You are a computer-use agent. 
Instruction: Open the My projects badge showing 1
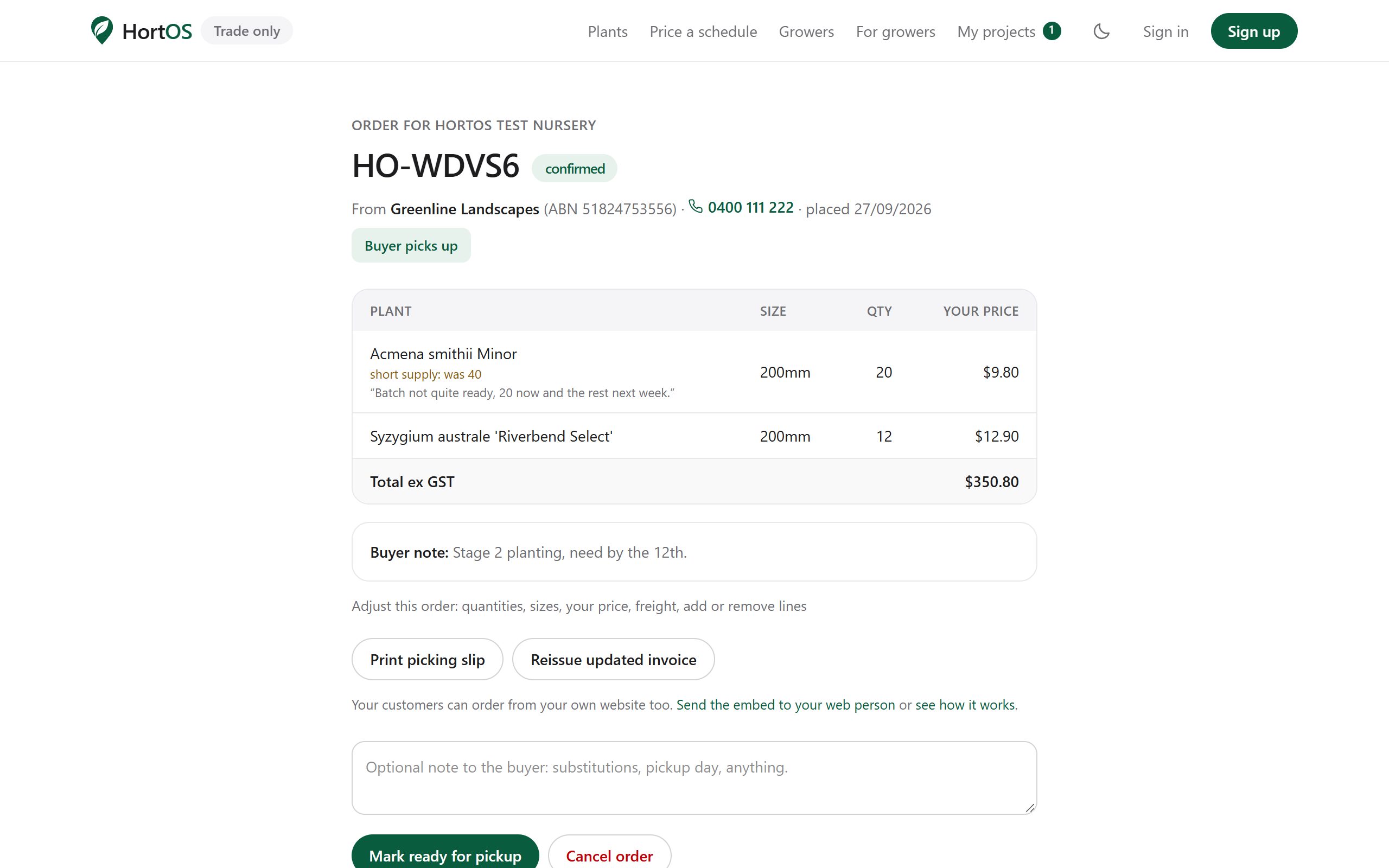[1052, 30]
